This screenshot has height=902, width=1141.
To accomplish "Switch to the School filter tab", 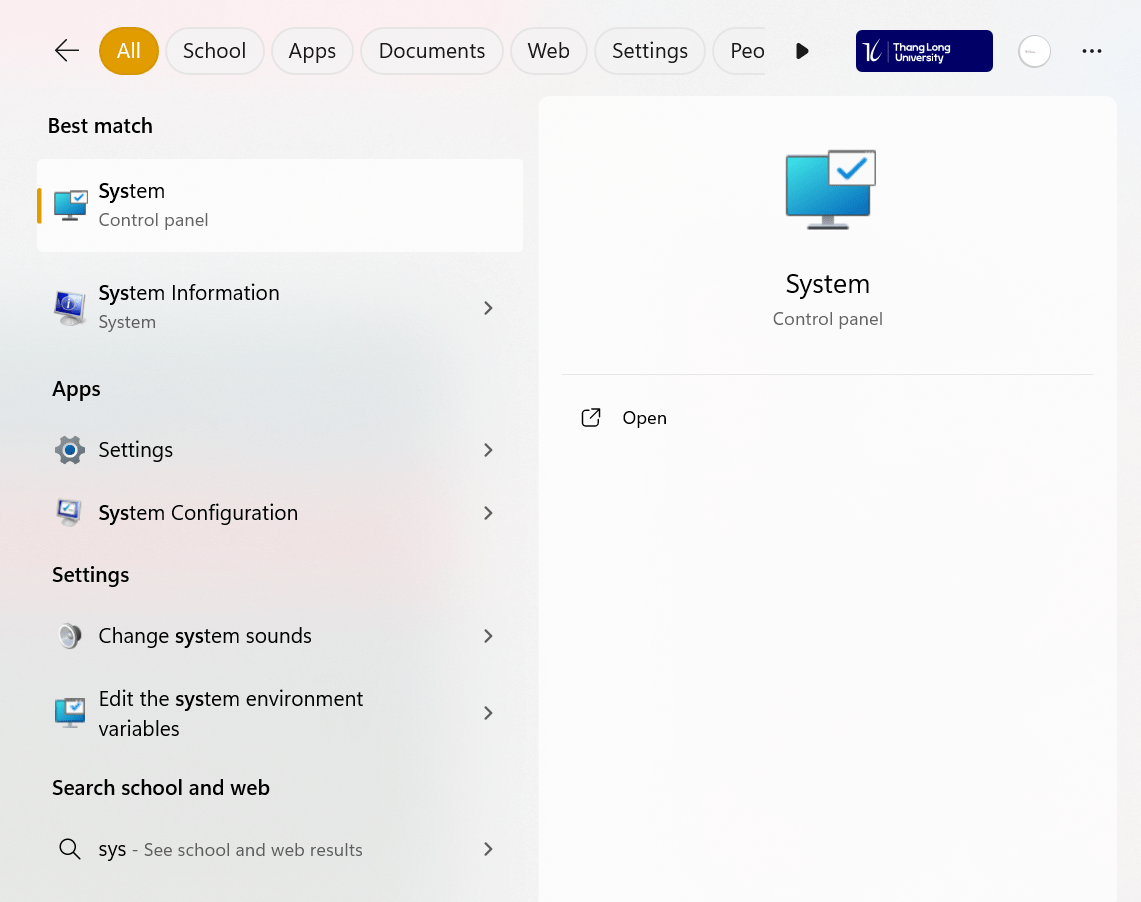I will [x=214, y=51].
